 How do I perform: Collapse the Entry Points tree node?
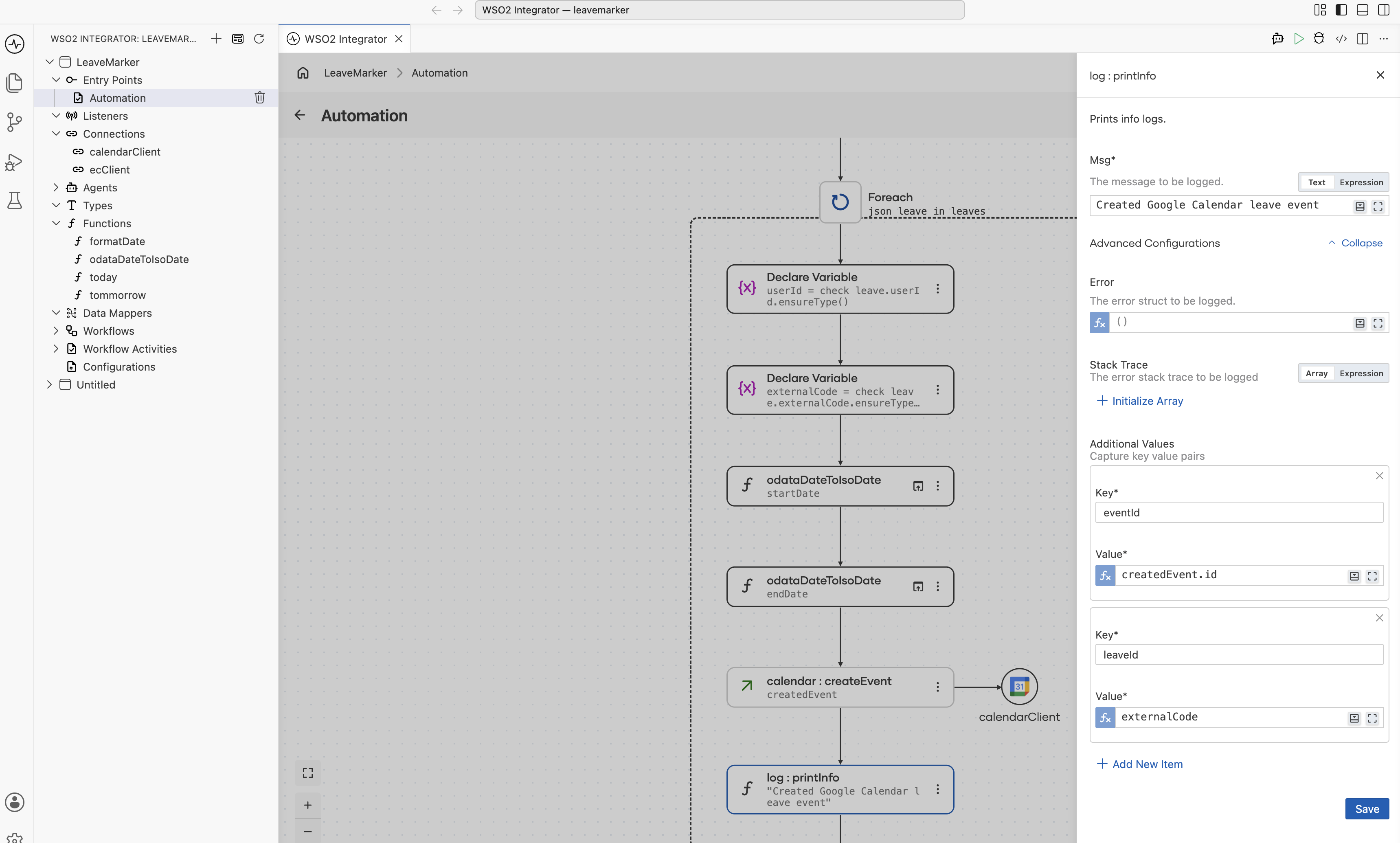pyautogui.click(x=56, y=80)
